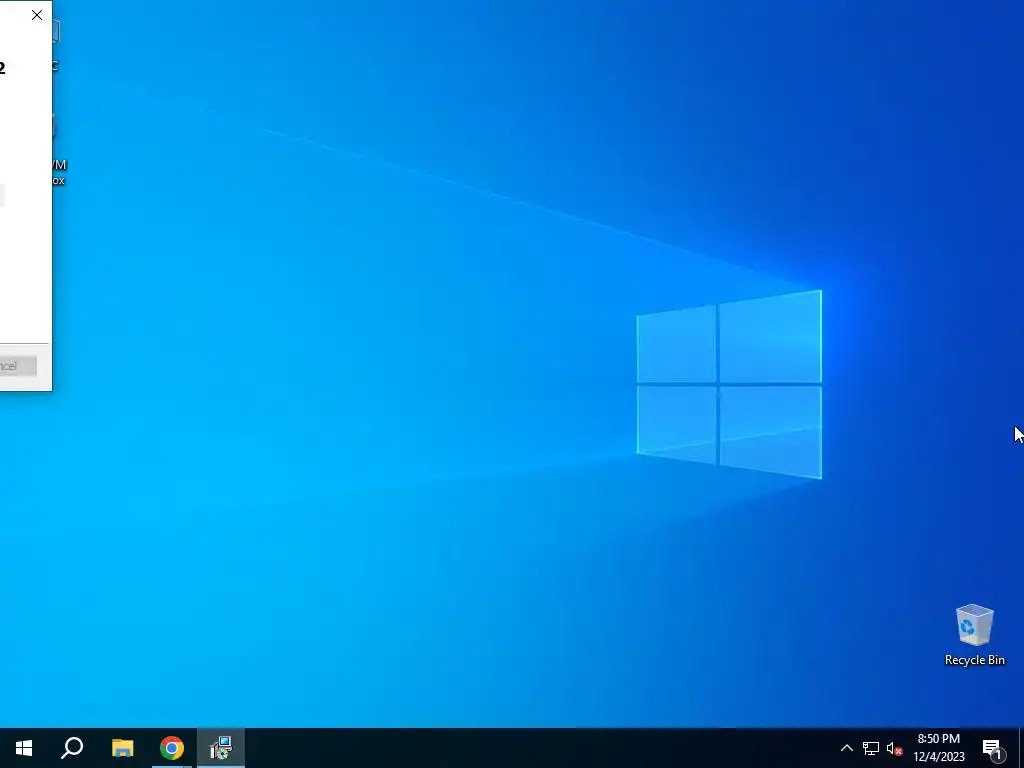The image size is (1024, 768).
Task: Open Google Chrome from taskbar
Action: pos(172,748)
